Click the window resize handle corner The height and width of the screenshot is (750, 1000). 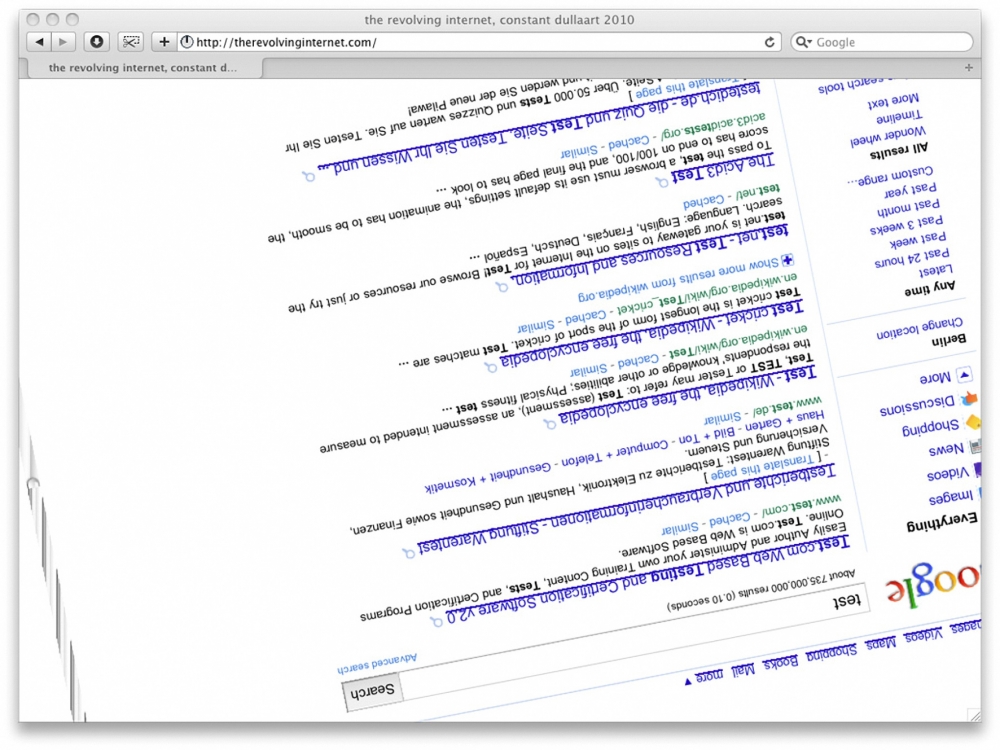coord(974,714)
